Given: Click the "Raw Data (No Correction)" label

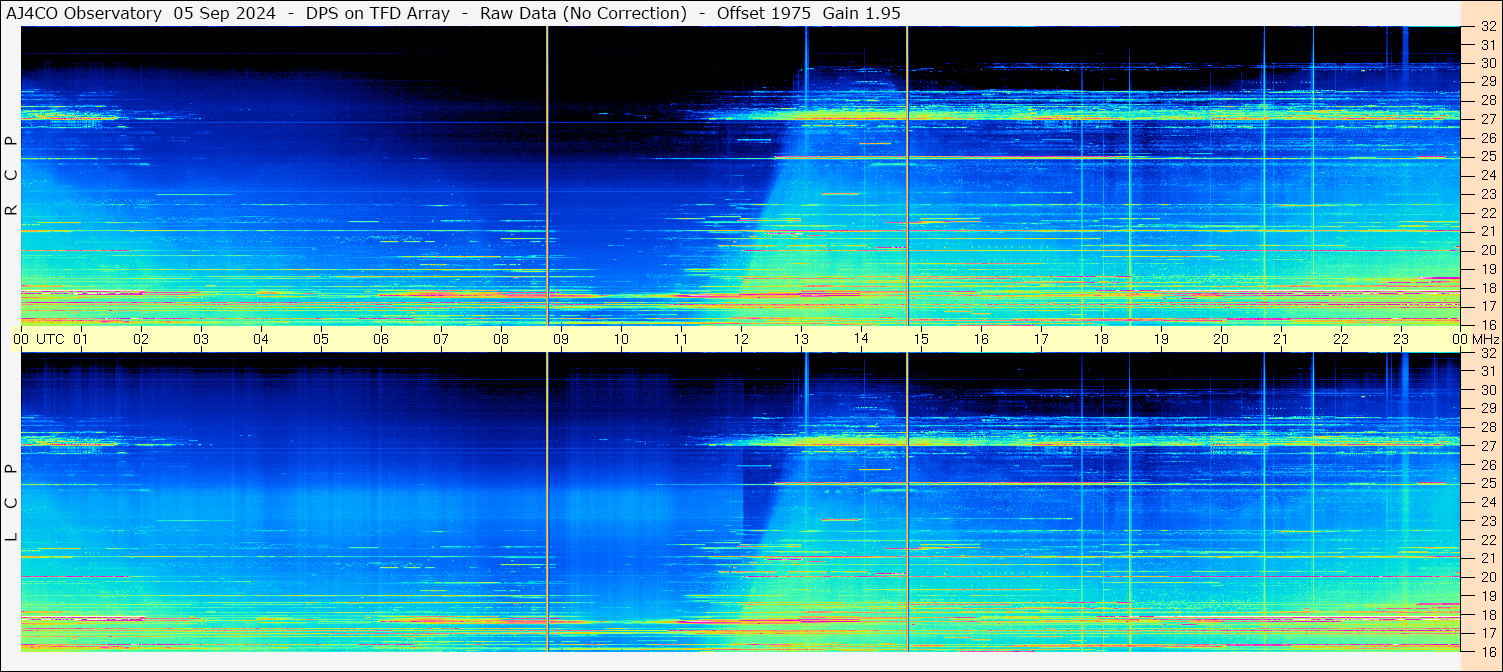Looking at the screenshot, I should click(583, 13).
